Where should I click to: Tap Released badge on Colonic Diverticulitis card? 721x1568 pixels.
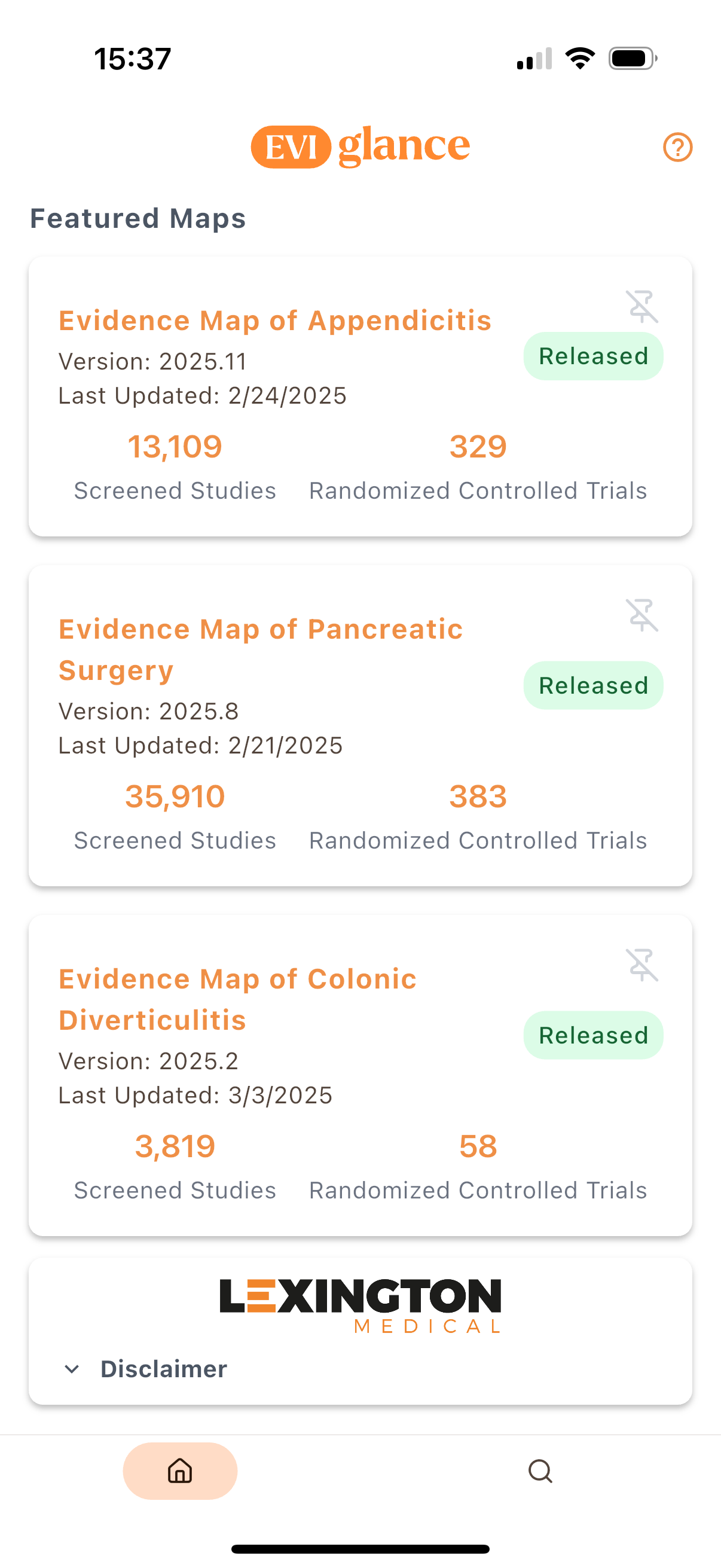click(x=593, y=1035)
